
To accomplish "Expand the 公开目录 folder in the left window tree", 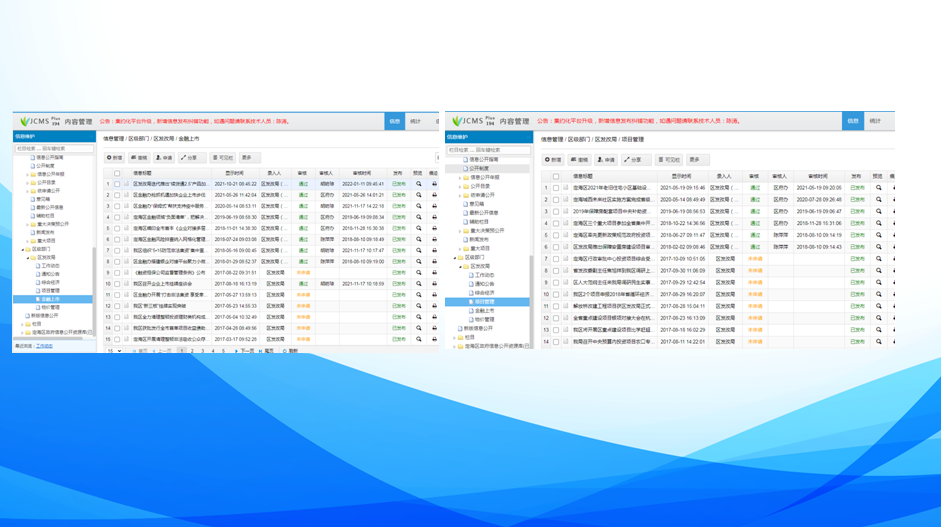I will point(28,183).
